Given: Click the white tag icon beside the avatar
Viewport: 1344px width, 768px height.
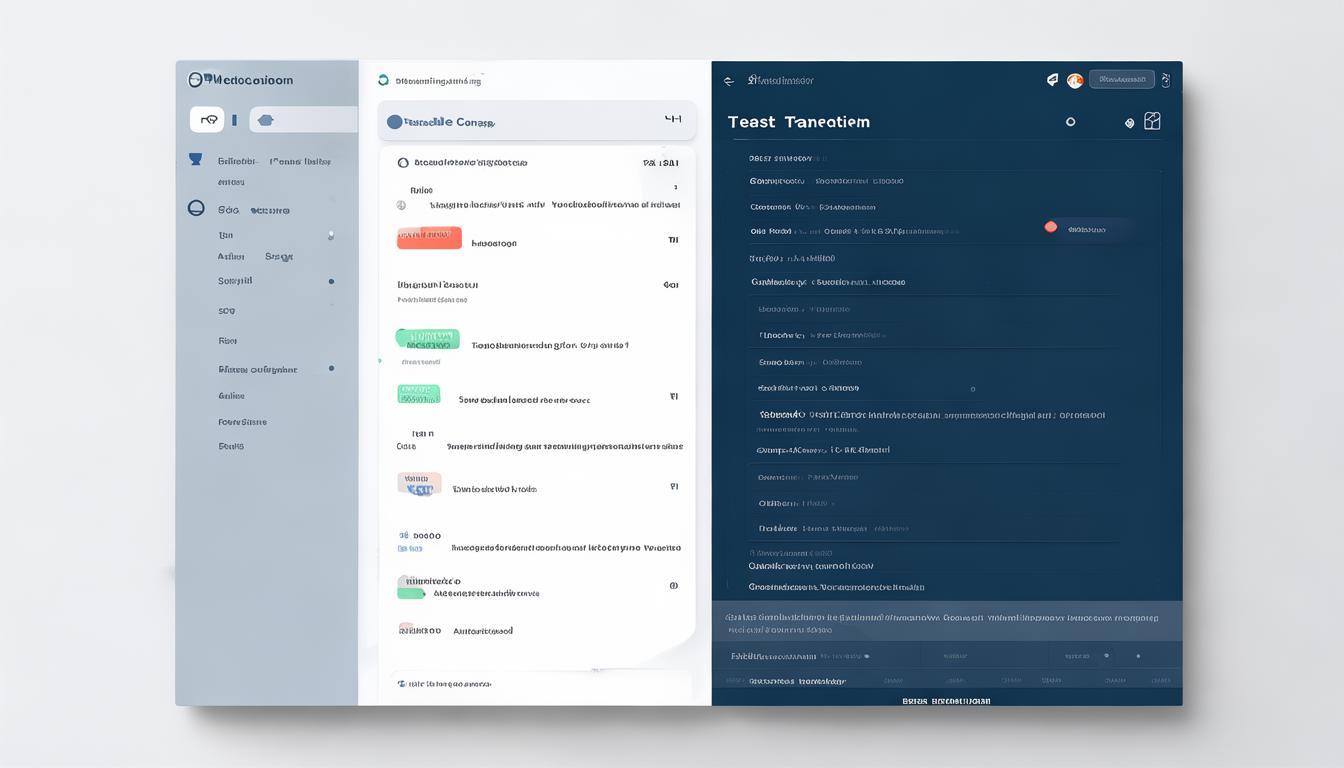Looking at the screenshot, I should 1052,79.
